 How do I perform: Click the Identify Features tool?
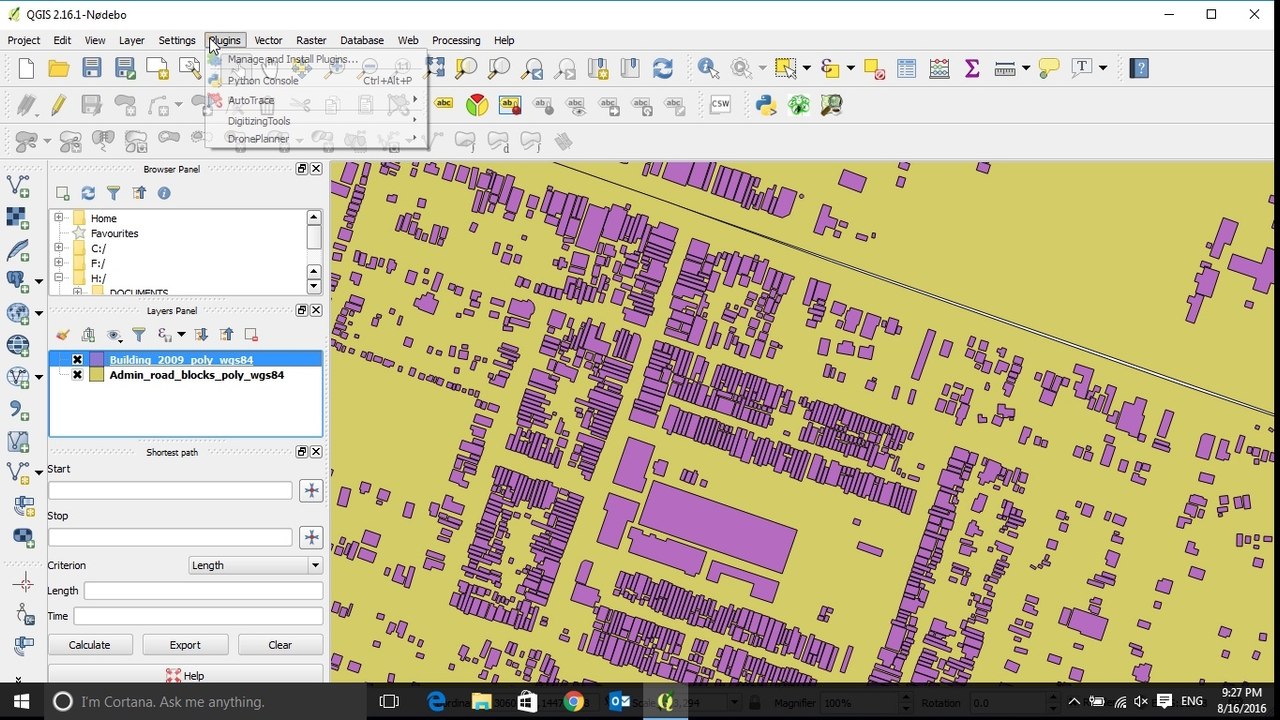708,68
